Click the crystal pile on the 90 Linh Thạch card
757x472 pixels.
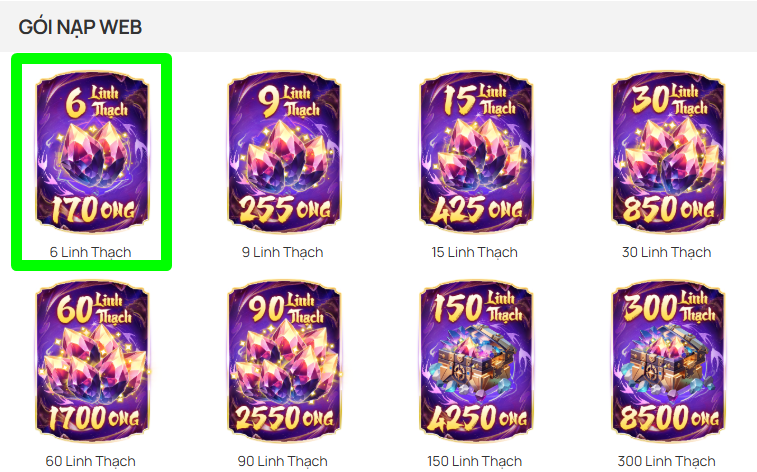coord(285,362)
